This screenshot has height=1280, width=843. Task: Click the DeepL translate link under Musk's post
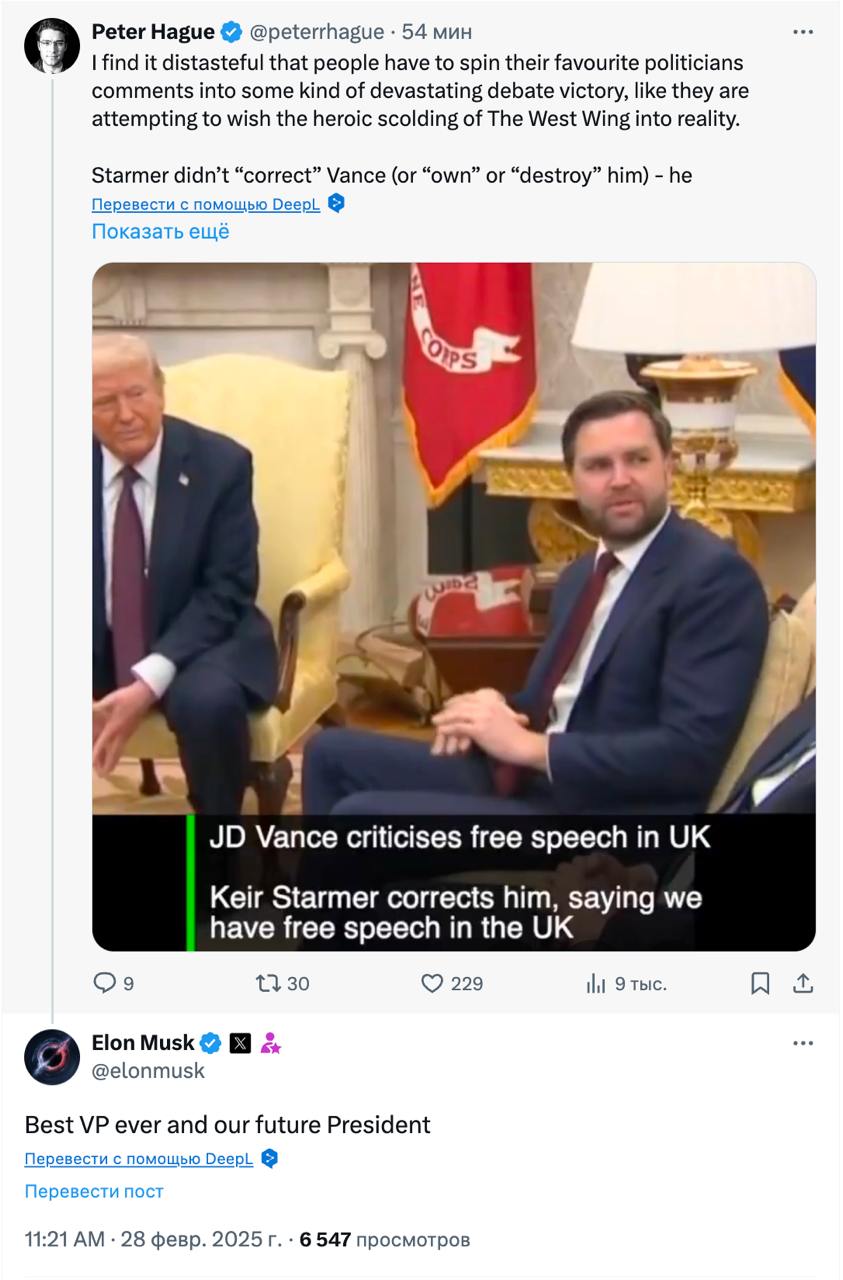coord(138,1159)
